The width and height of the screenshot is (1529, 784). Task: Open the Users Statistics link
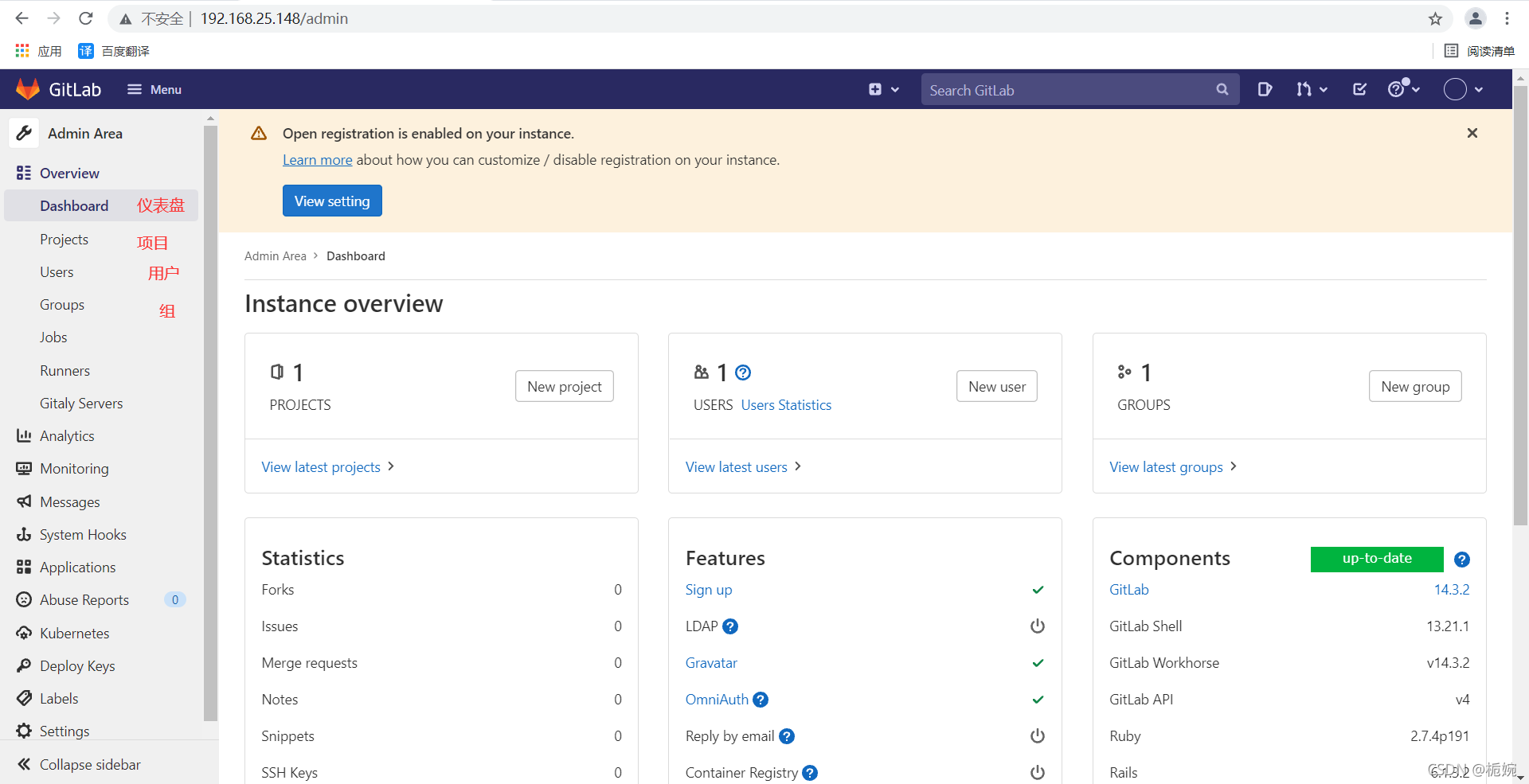click(x=786, y=405)
